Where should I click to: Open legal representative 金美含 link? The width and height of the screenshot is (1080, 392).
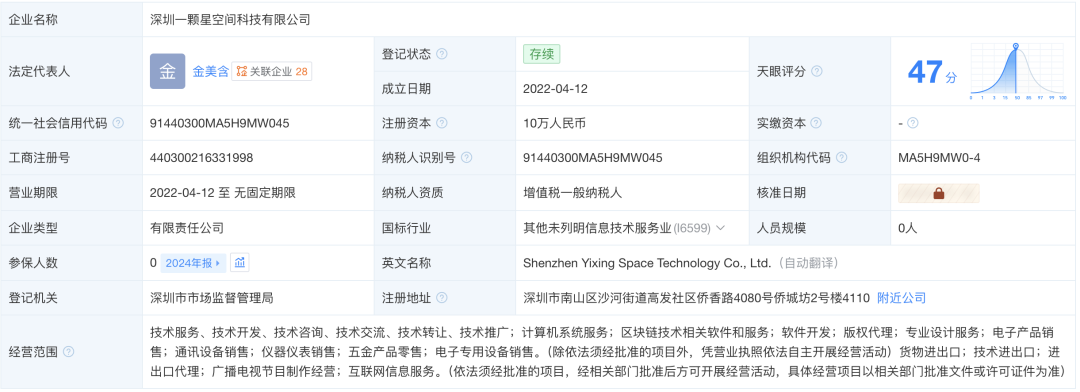[x=210, y=71]
